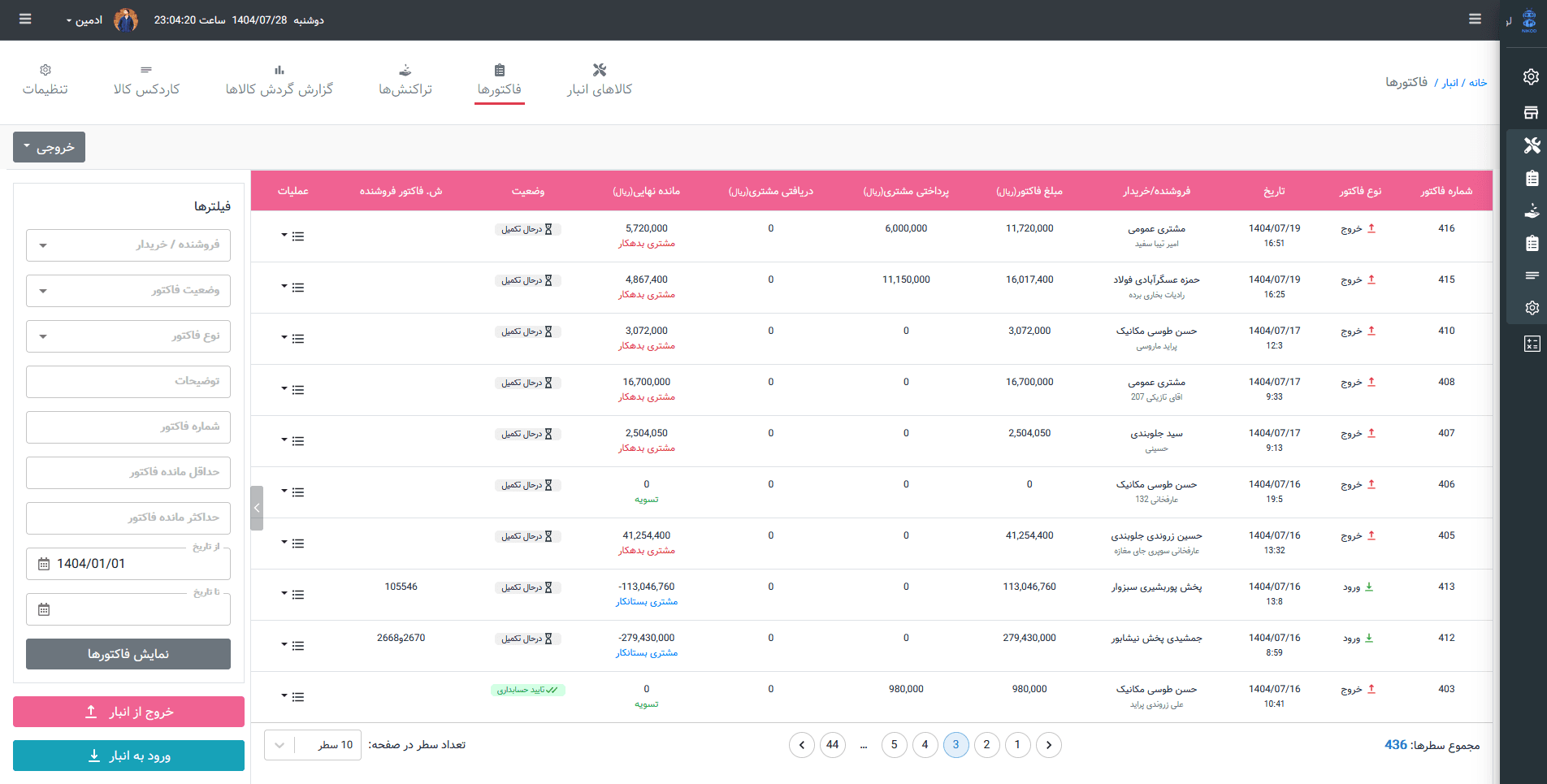The height and width of the screenshot is (784, 1547).
Task: Collapse the filters panel with side handle
Action: point(257,508)
